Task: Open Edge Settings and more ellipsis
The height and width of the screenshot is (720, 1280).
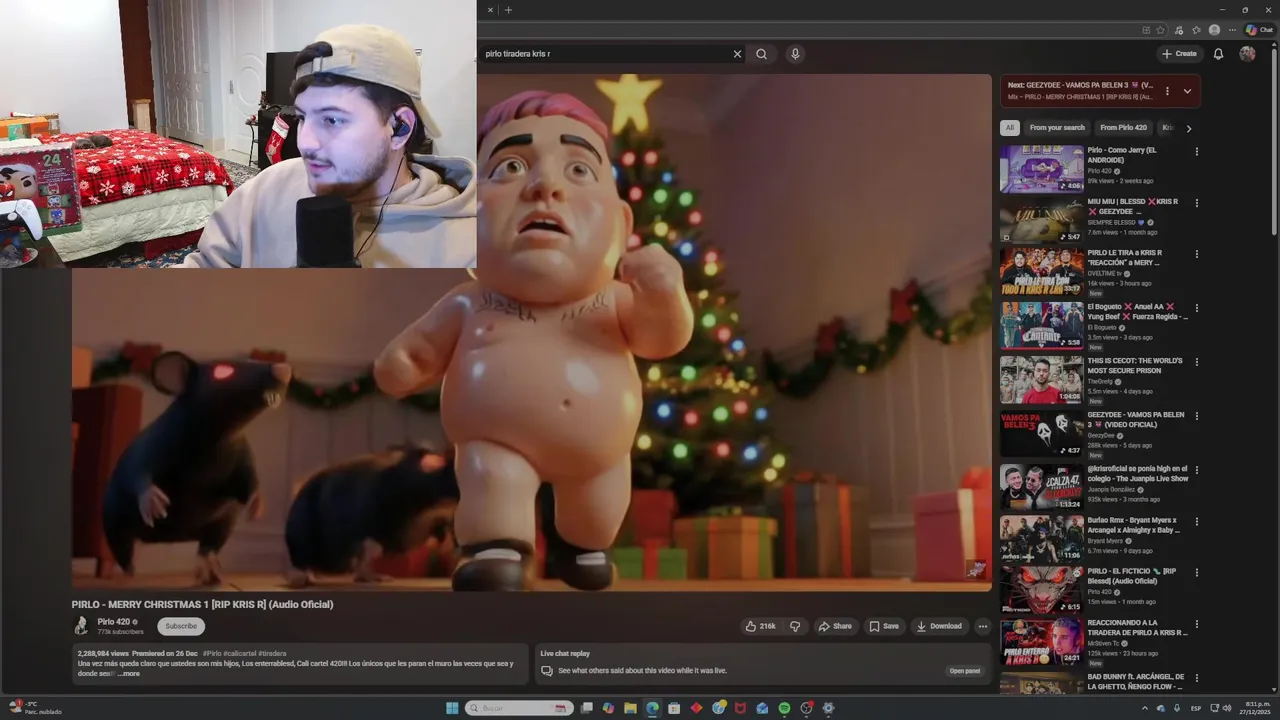Action: click(1232, 30)
